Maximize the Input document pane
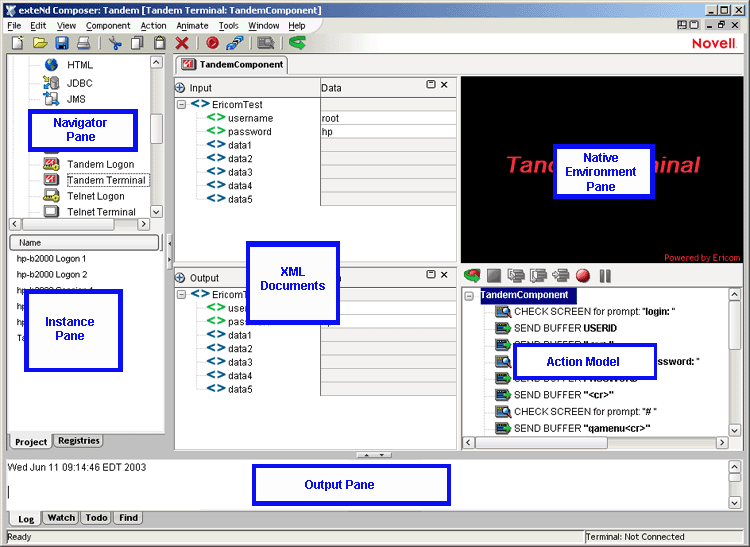The width and height of the screenshot is (750, 547). click(x=431, y=85)
